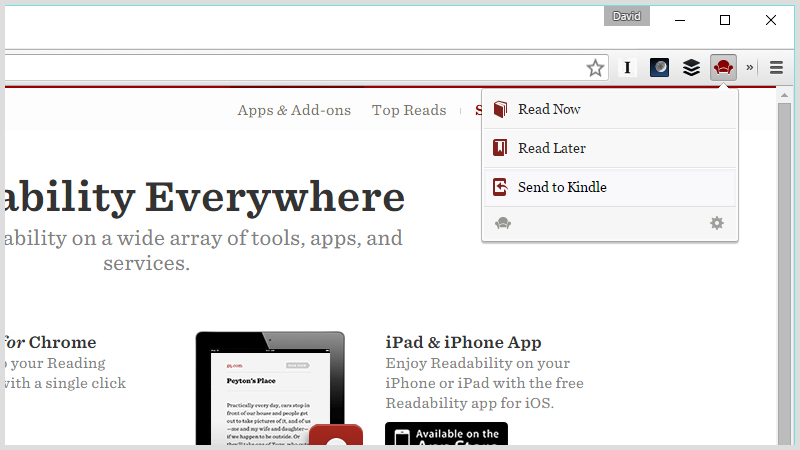The width and height of the screenshot is (800, 450).
Task: Open the Top Reads link
Action: pos(409,110)
